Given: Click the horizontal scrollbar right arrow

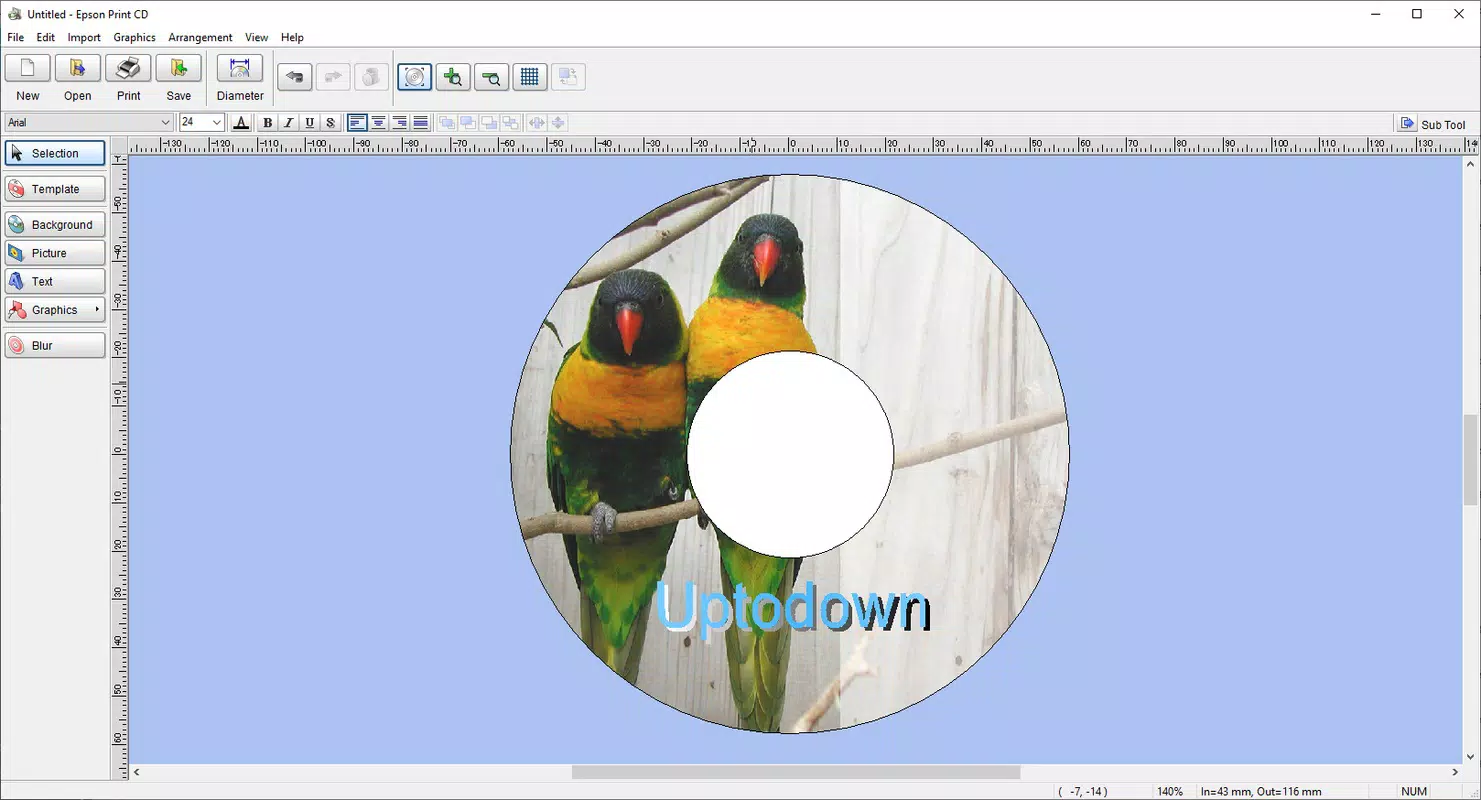Looking at the screenshot, I should click(1455, 772).
